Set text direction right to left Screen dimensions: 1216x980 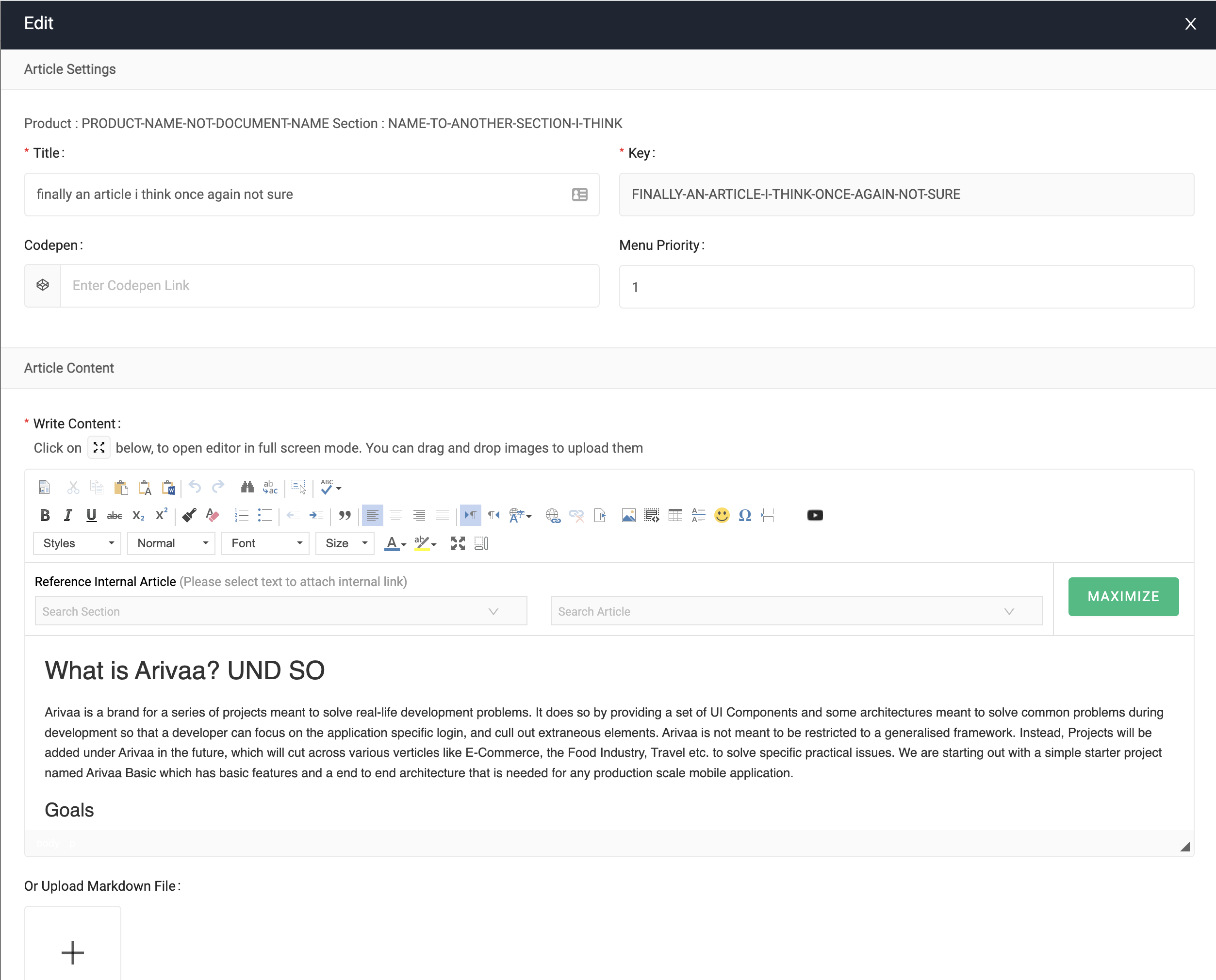pyautogui.click(x=494, y=515)
